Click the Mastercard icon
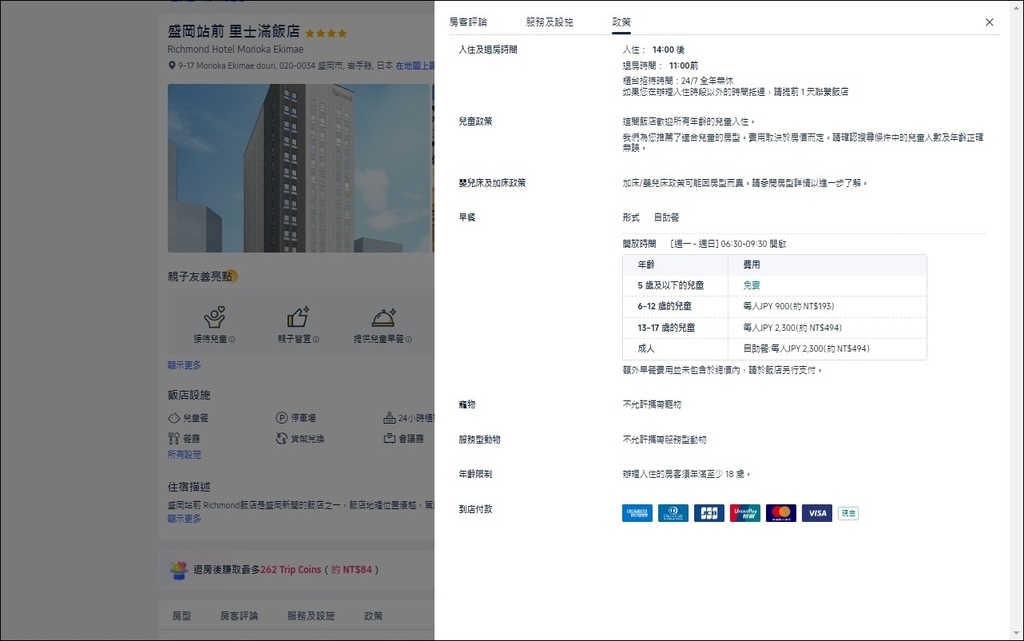Screen dimensions: 1024x641 (x=781, y=513)
